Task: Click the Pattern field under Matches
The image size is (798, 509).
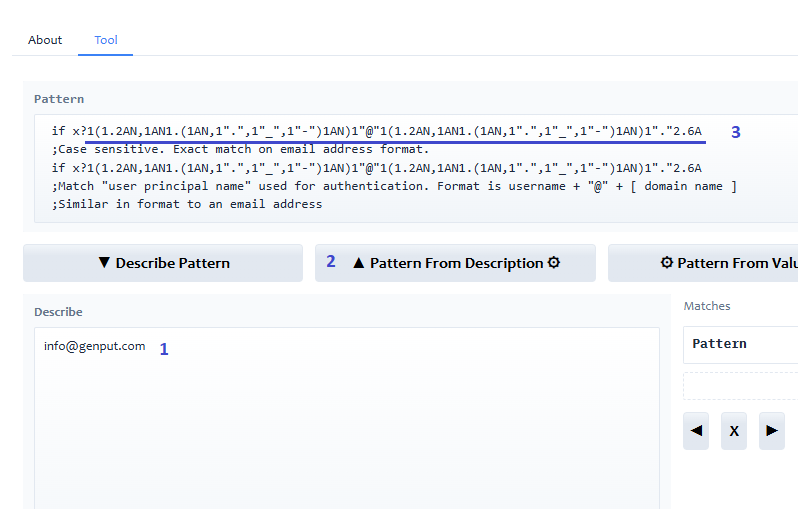Action: tap(740, 344)
